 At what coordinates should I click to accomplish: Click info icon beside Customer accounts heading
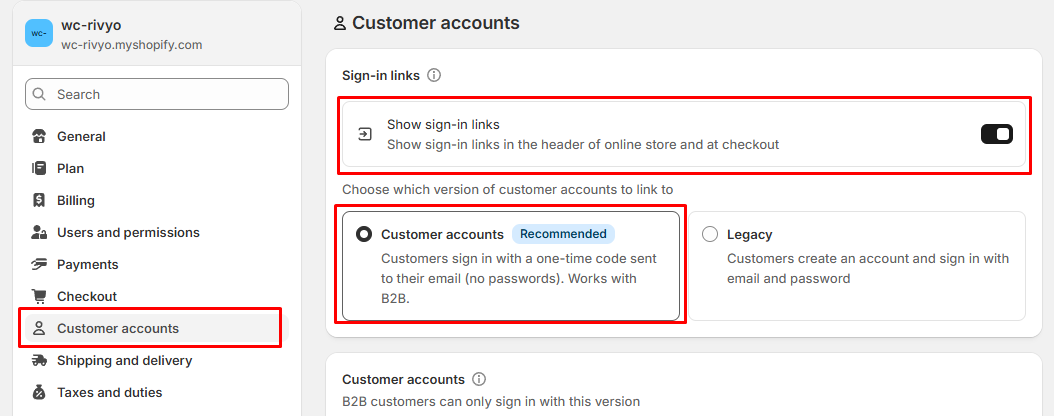[x=479, y=379]
